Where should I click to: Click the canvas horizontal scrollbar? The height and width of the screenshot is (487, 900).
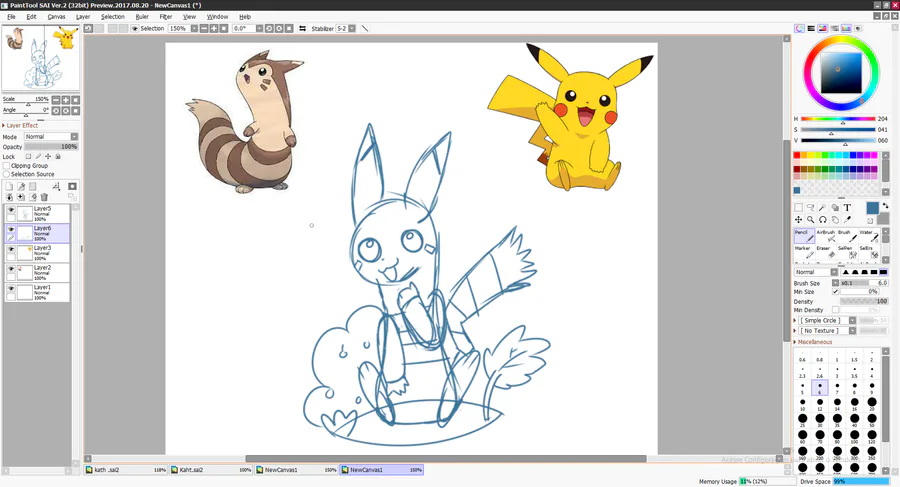coord(445,459)
